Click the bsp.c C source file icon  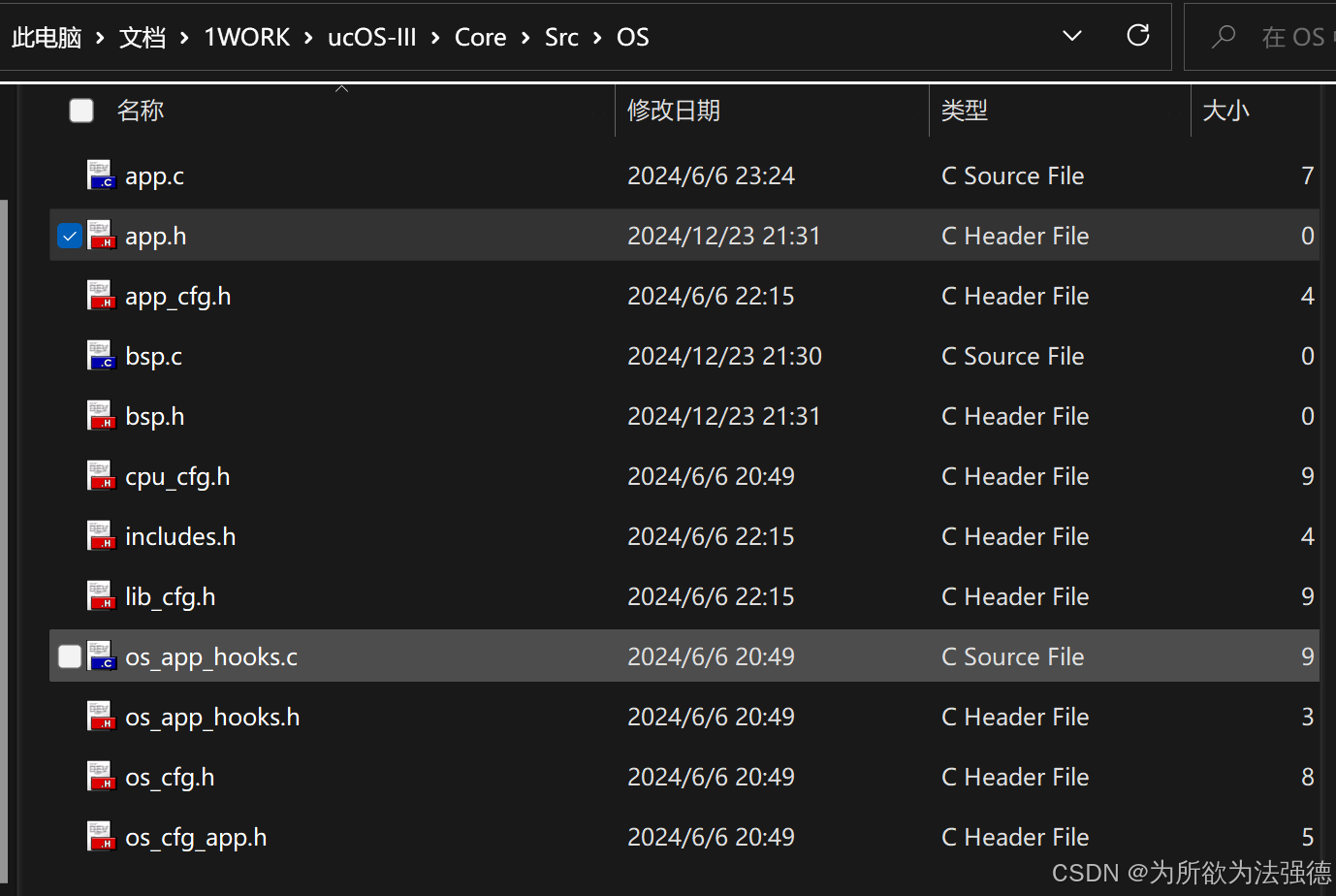102,356
